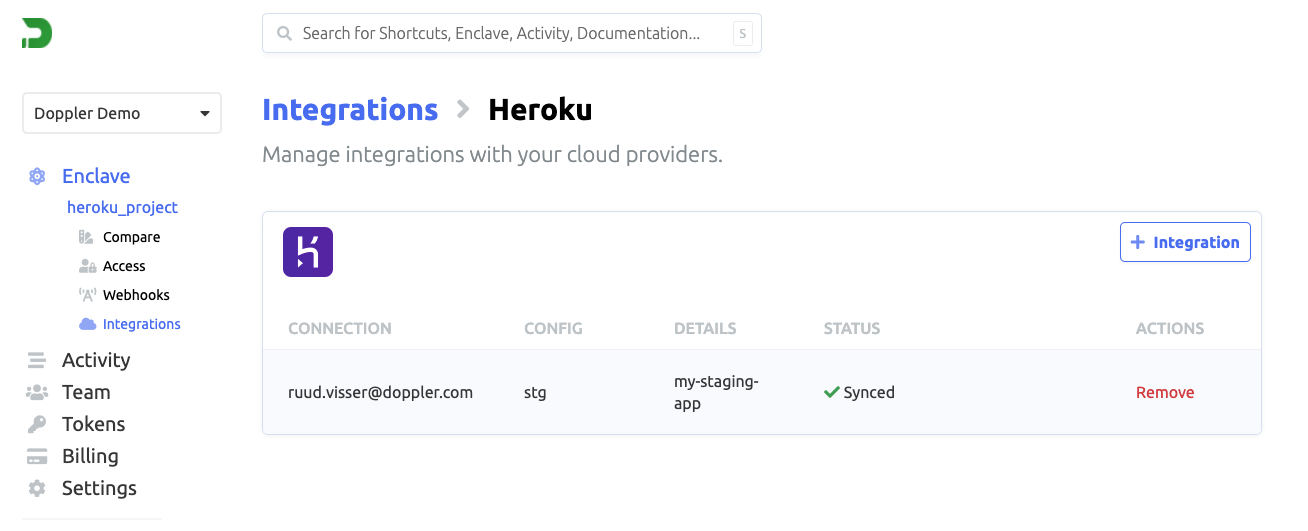The height and width of the screenshot is (531, 1308).
Task: Click the STATUS column header
Action: pyautogui.click(x=852, y=328)
